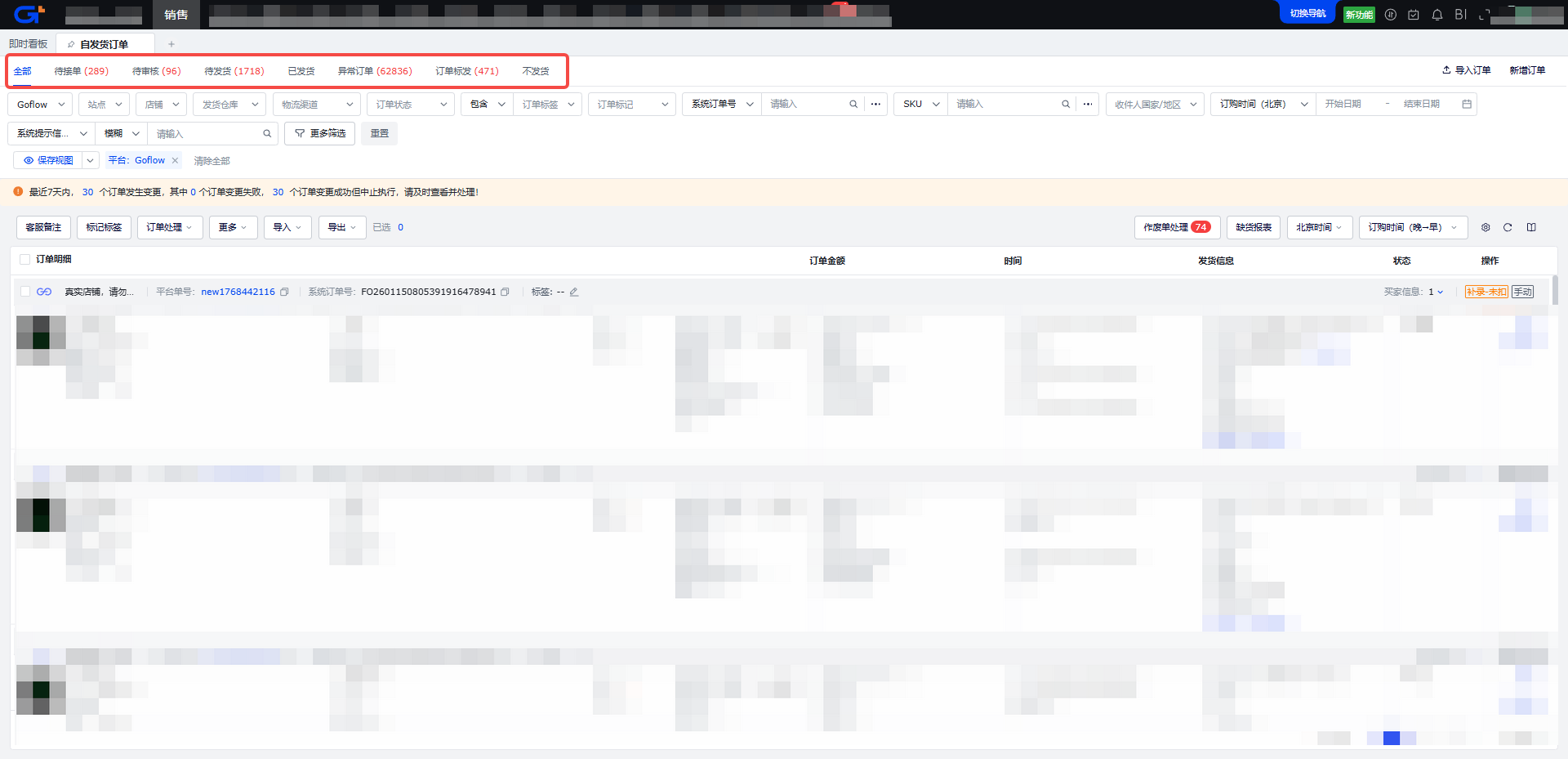This screenshot has width=1568, height=759.
Task: Open the 店铺 dropdown
Action: [162, 105]
